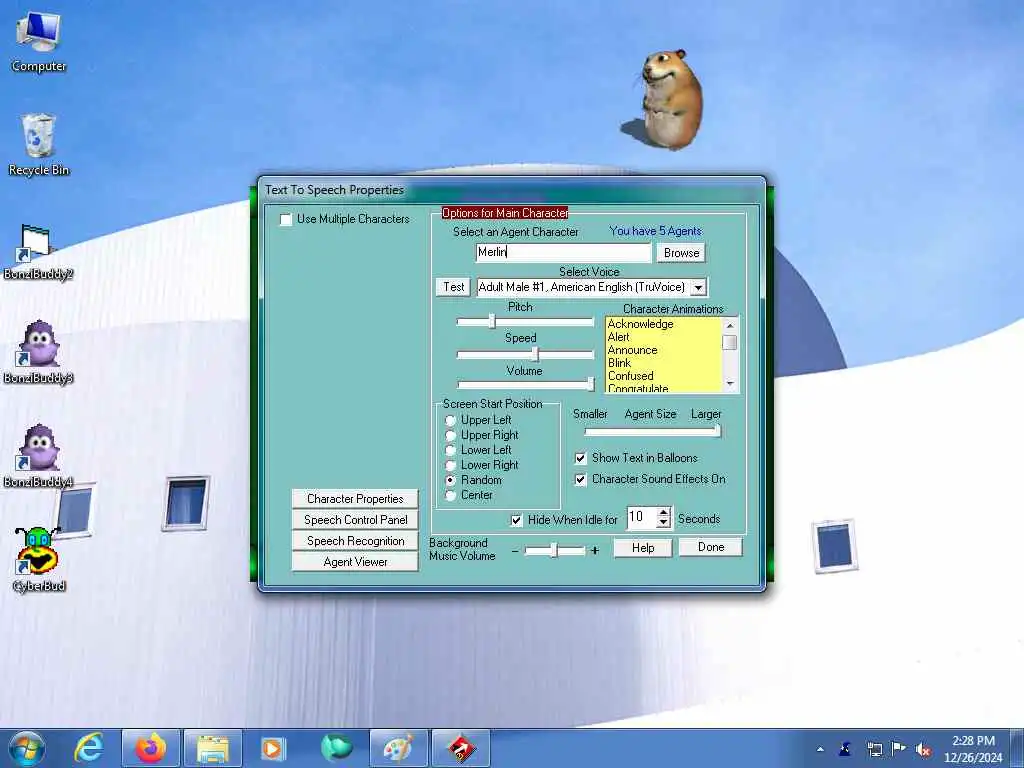
Task: Open Windows Explorer folder in taskbar
Action: (x=213, y=748)
